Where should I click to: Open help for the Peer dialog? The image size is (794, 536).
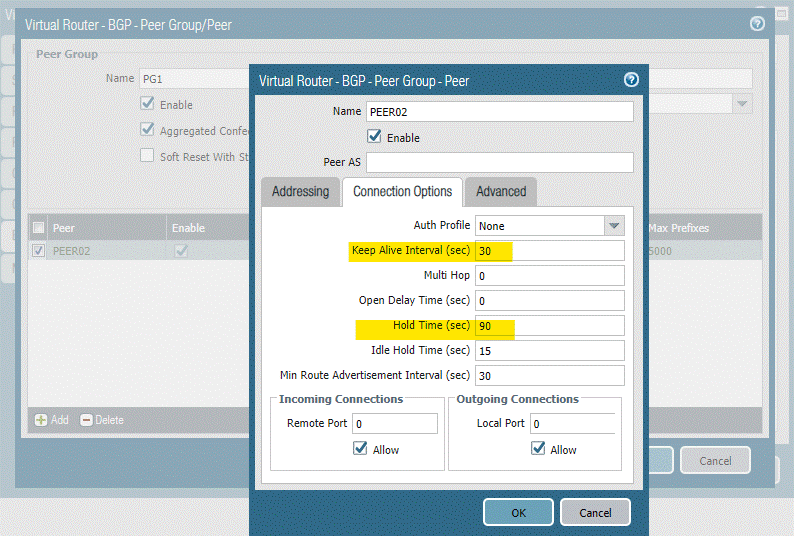tap(631, 80)
